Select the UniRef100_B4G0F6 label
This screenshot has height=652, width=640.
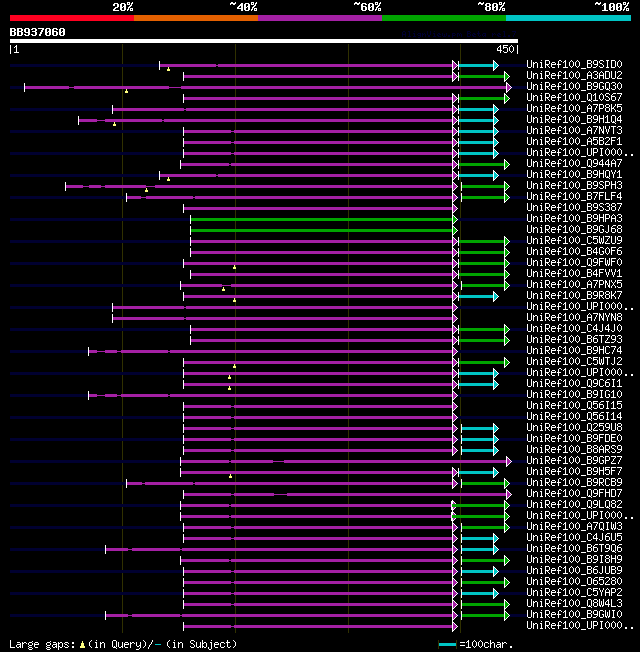pos(574,252)
